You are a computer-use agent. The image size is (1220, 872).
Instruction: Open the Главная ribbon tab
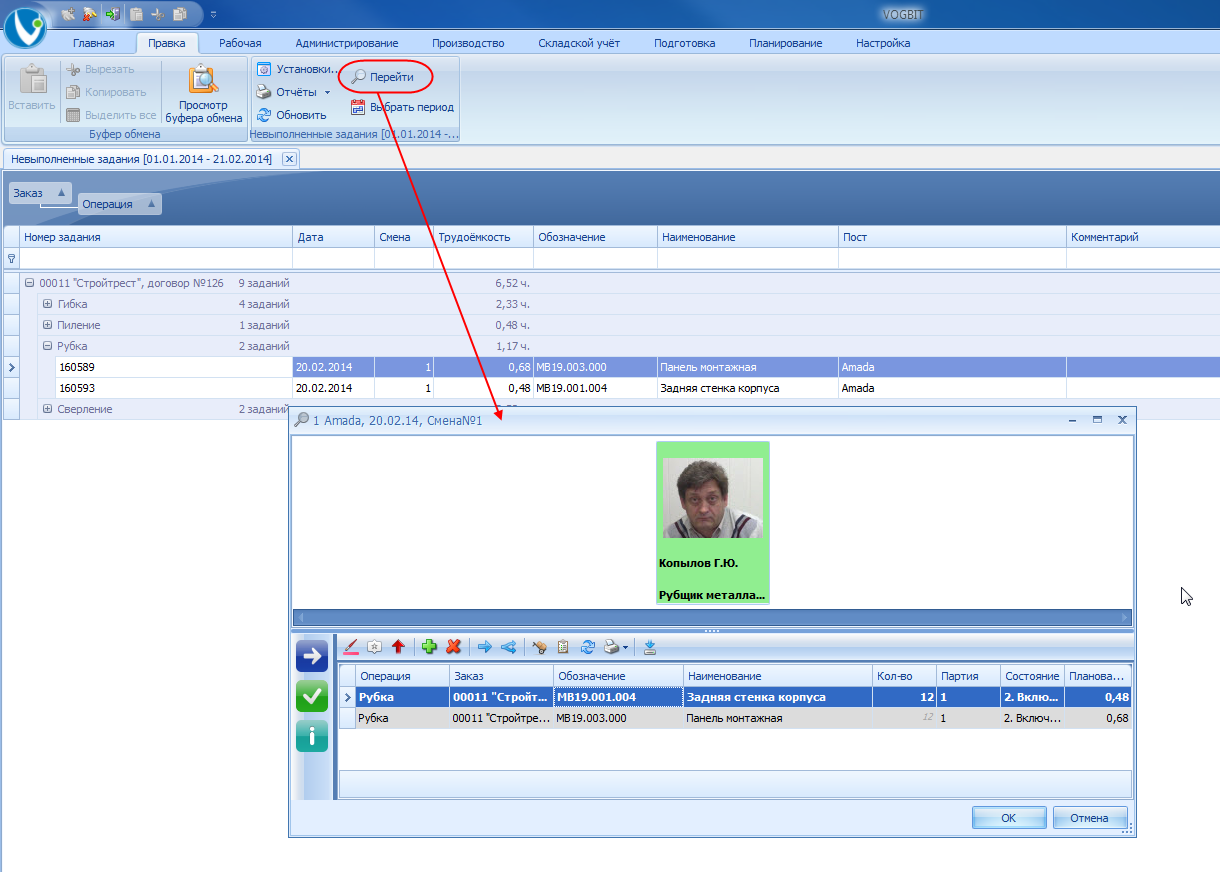point(94,43)
